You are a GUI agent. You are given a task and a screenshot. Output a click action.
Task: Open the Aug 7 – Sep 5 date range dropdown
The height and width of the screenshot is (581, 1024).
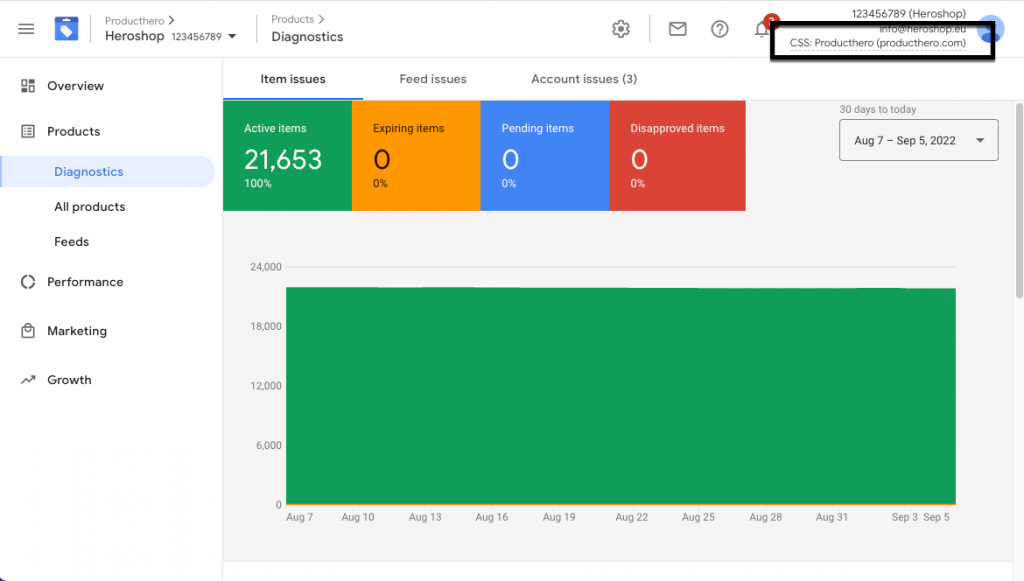pyautogui.click(x=918, y=140)
